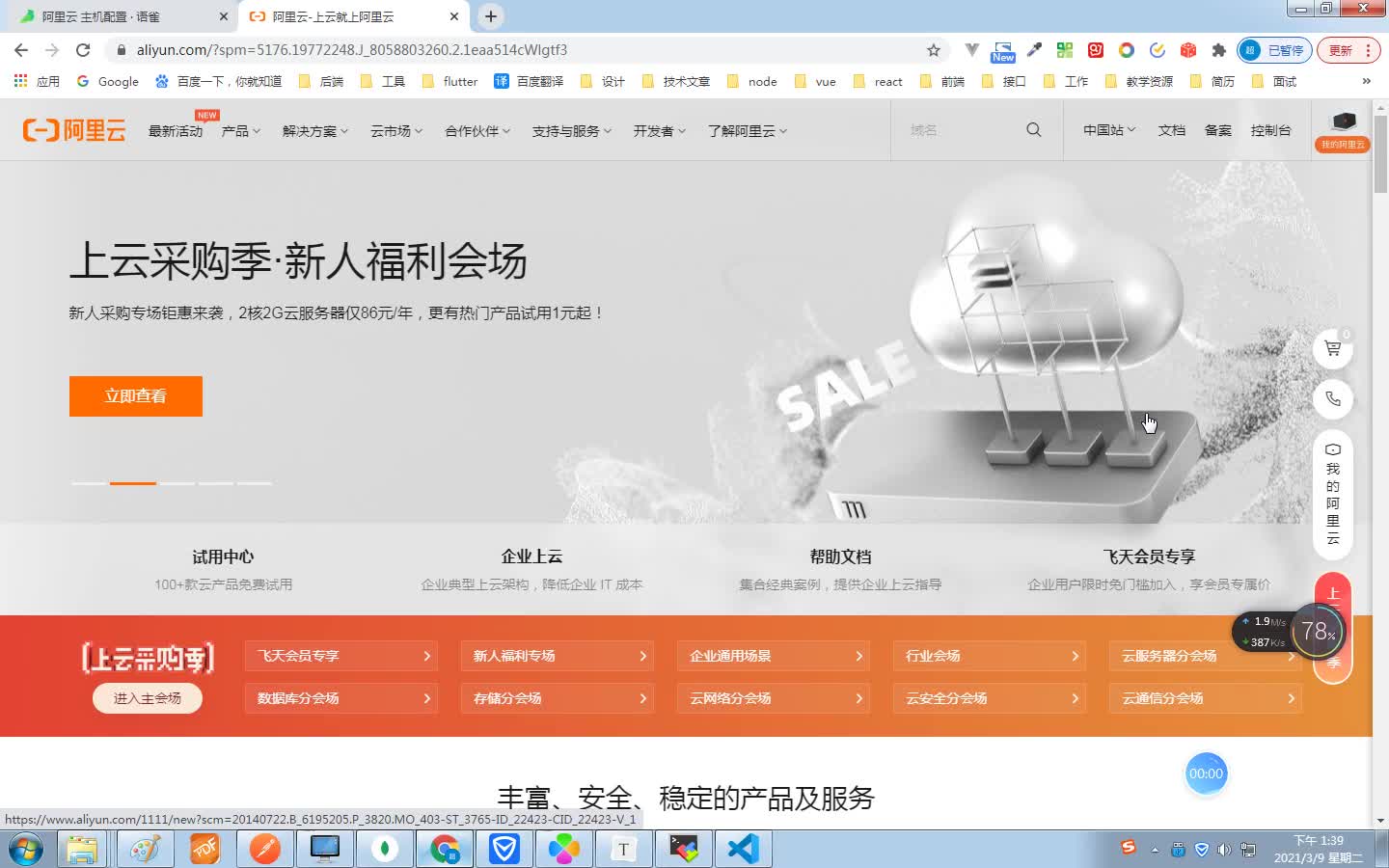Open the red dice extension icon
Screen dimensions: 1389x868
[x=1188, y=50]
